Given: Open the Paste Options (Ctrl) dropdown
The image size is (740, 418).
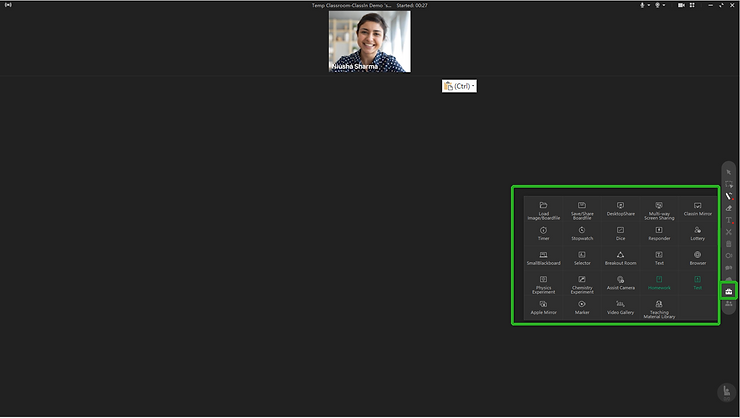Looking at the screenshot, I should pos(460,86).
